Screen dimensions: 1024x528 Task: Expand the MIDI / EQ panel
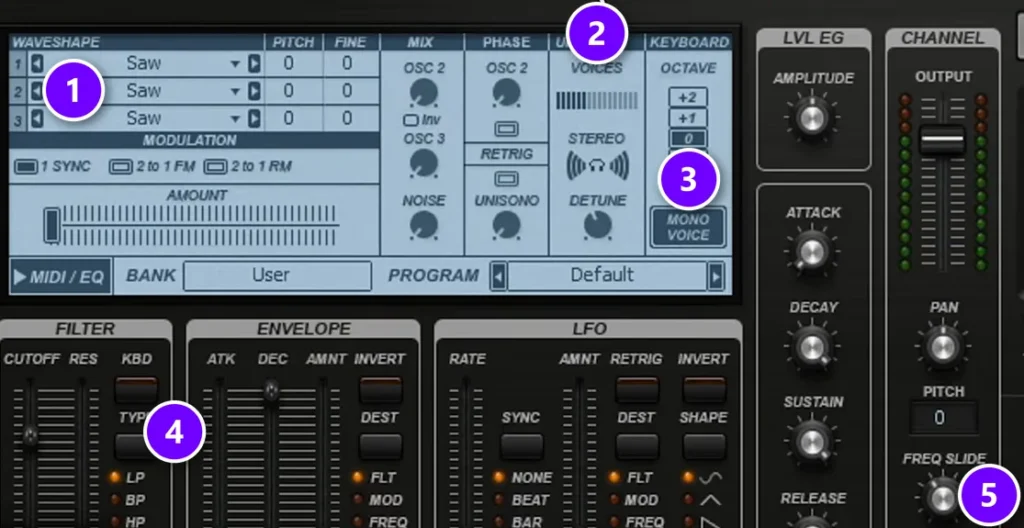point(59,276)
